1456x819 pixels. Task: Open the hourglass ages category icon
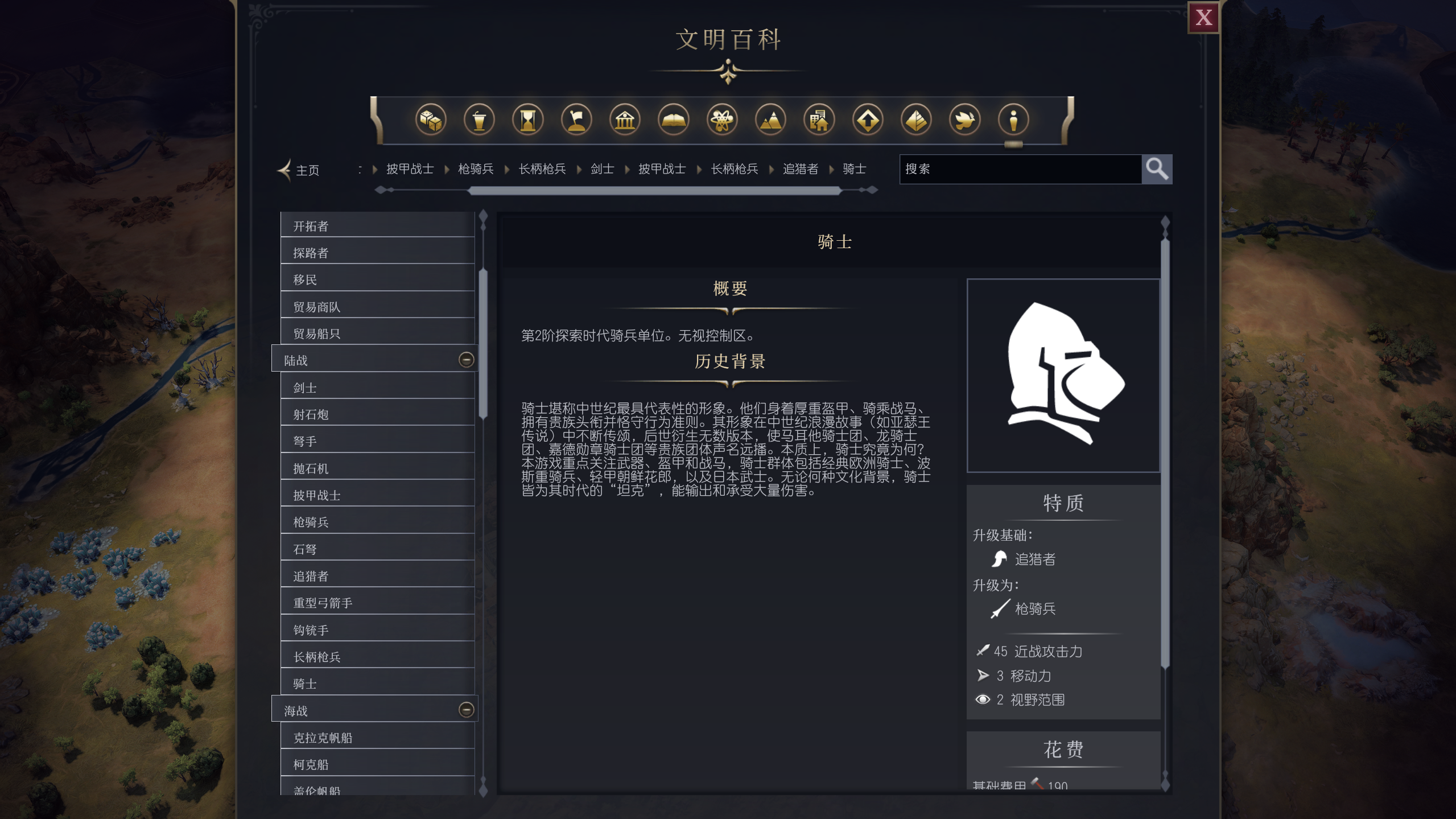pyautogui.click(x=527, y=120)
